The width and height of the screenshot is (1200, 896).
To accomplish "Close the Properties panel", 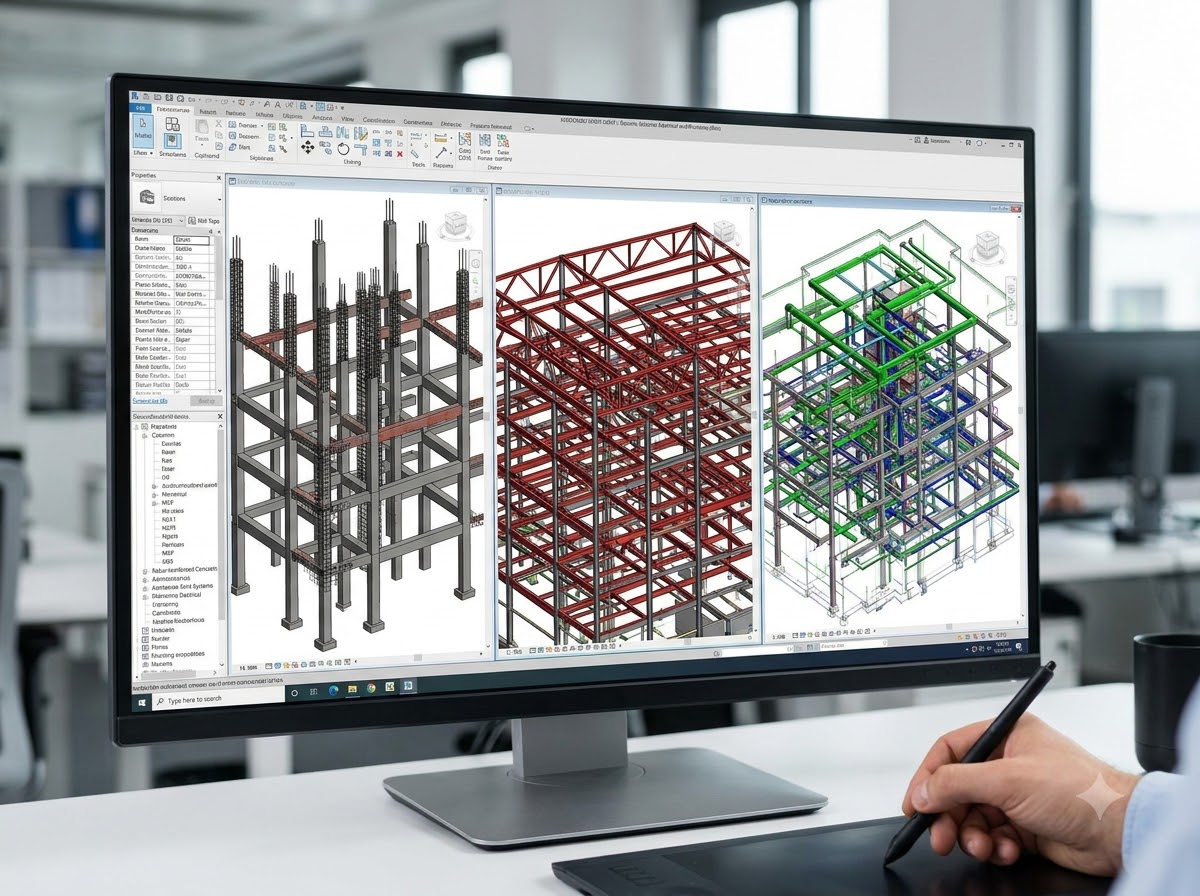I will [x=219, y=178].
